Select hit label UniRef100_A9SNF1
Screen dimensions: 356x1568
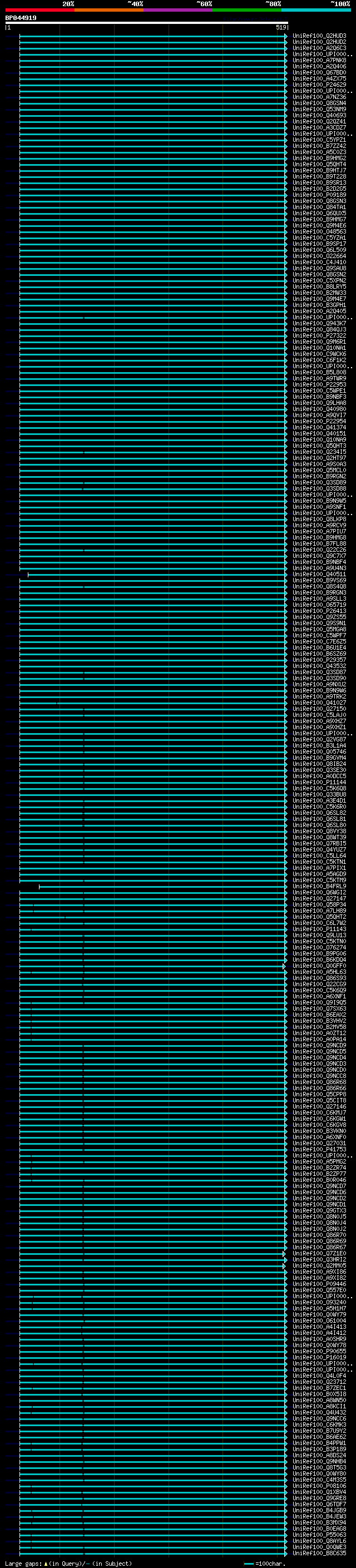(319, 507)
